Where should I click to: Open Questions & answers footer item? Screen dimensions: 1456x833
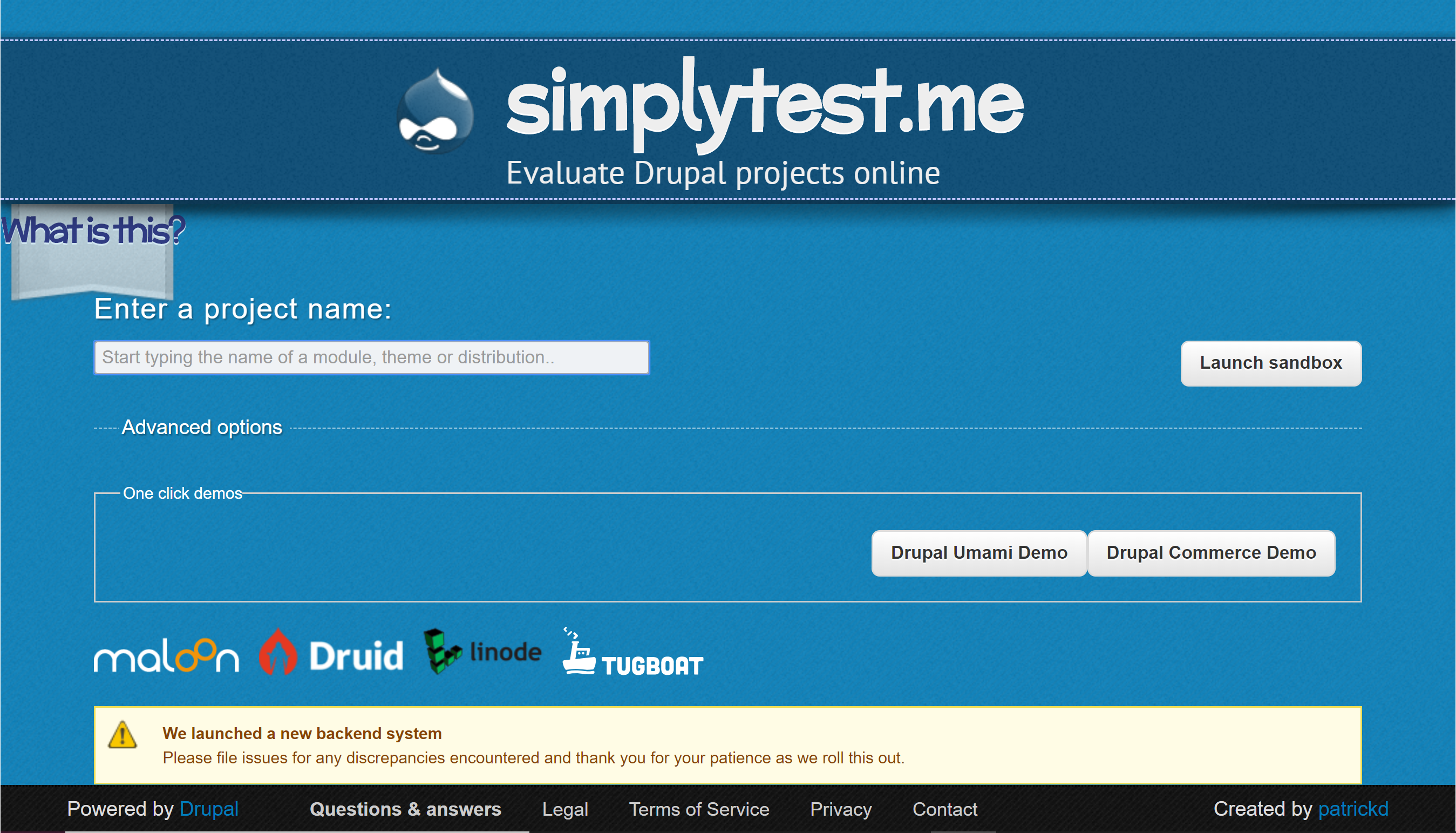pyautogui.click(x=405, y=809)
